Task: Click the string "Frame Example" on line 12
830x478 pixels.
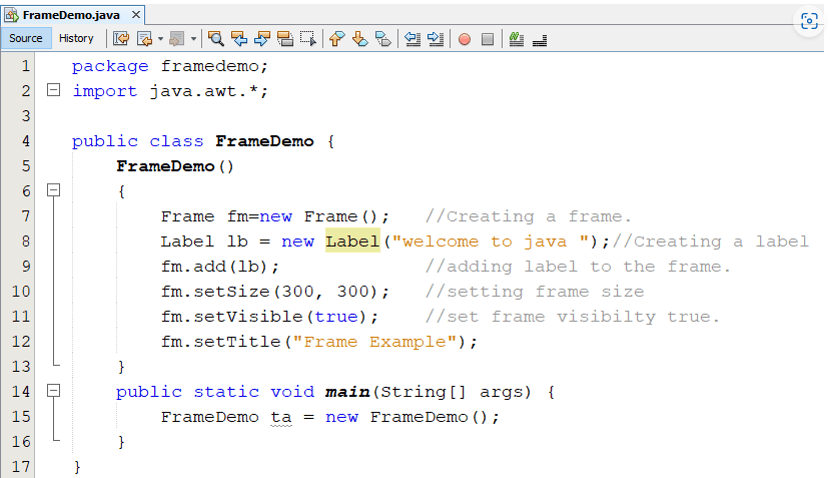Action: (x=375, y=342)
